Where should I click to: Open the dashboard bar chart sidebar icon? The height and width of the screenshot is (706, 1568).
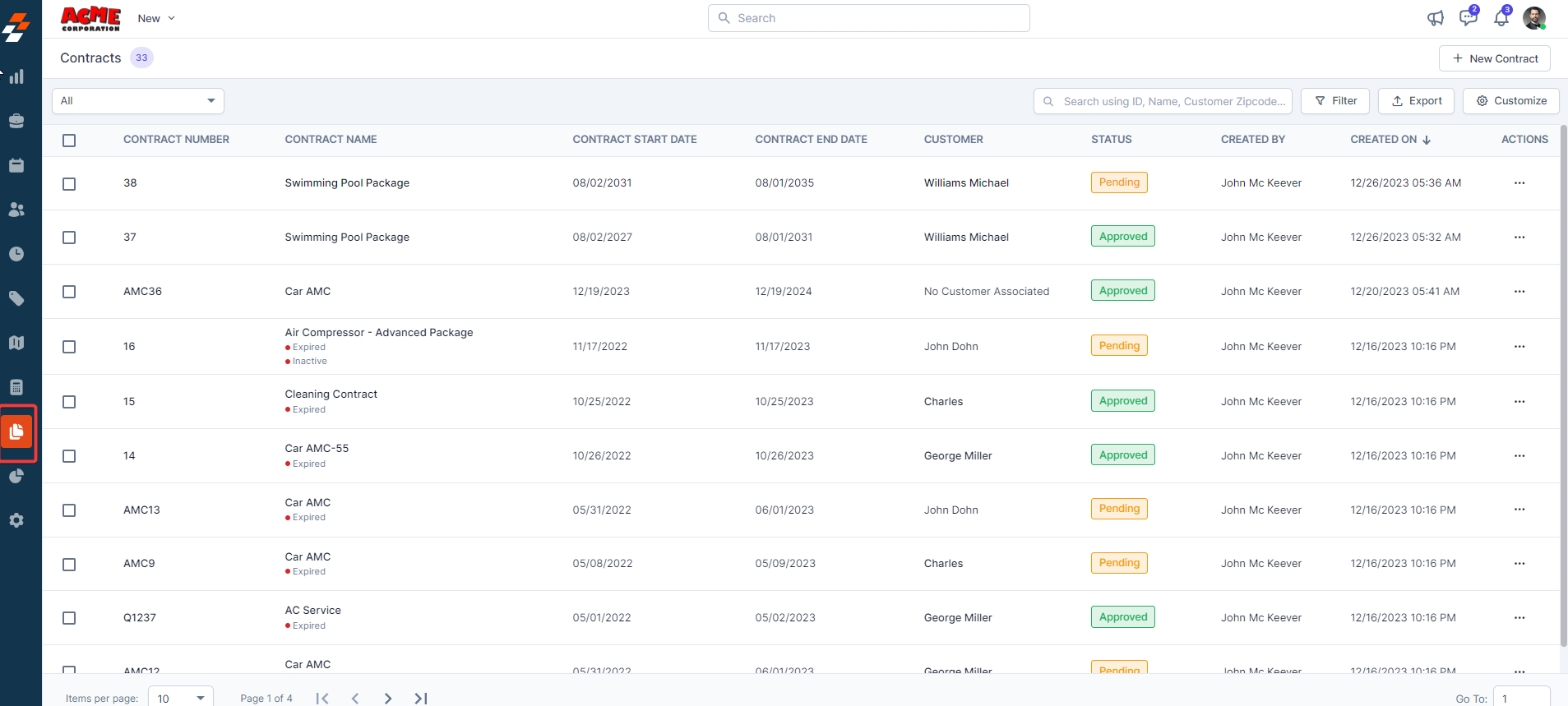click(x=16, y=76)
